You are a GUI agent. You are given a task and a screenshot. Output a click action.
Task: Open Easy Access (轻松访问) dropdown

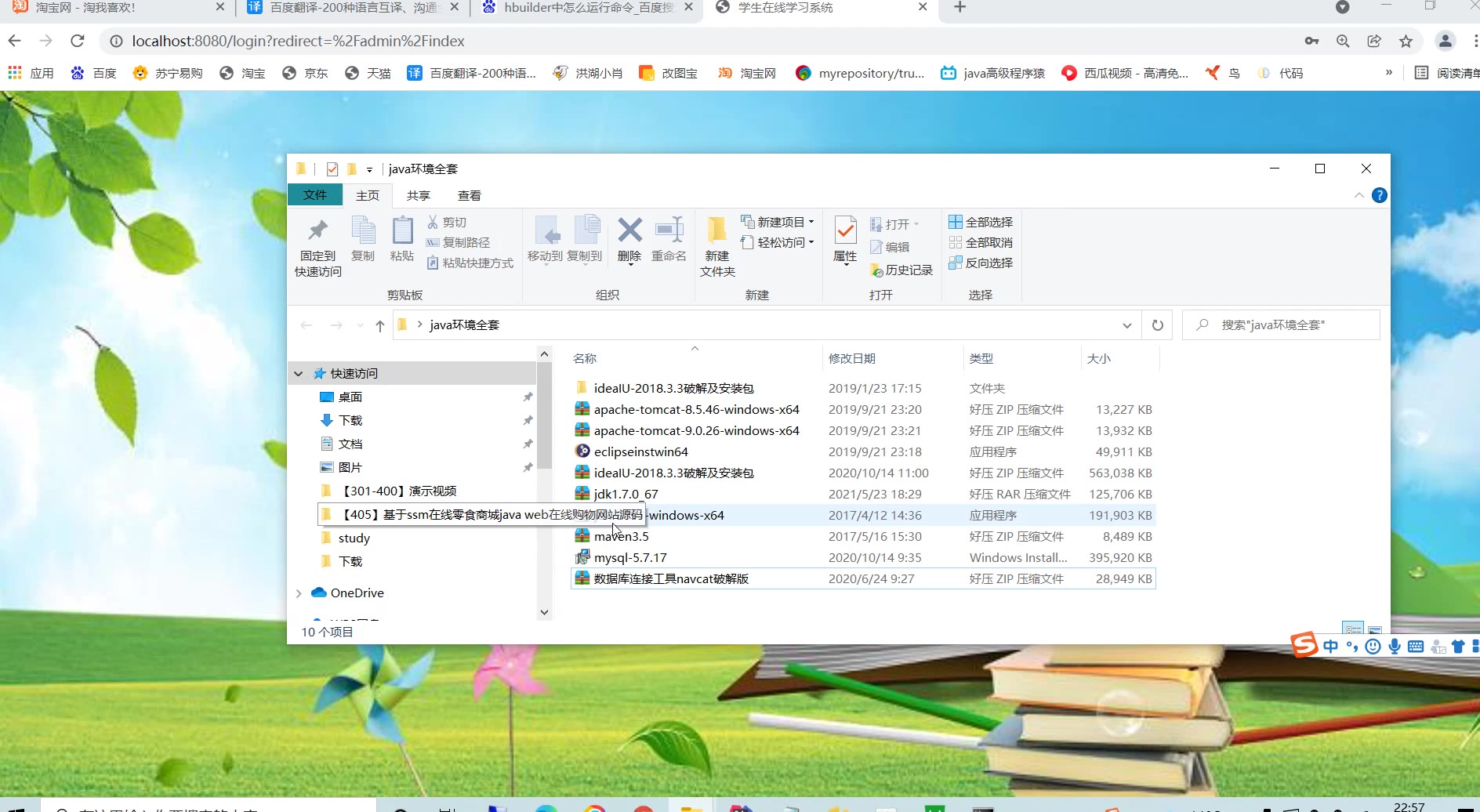(x=778, y=242)
